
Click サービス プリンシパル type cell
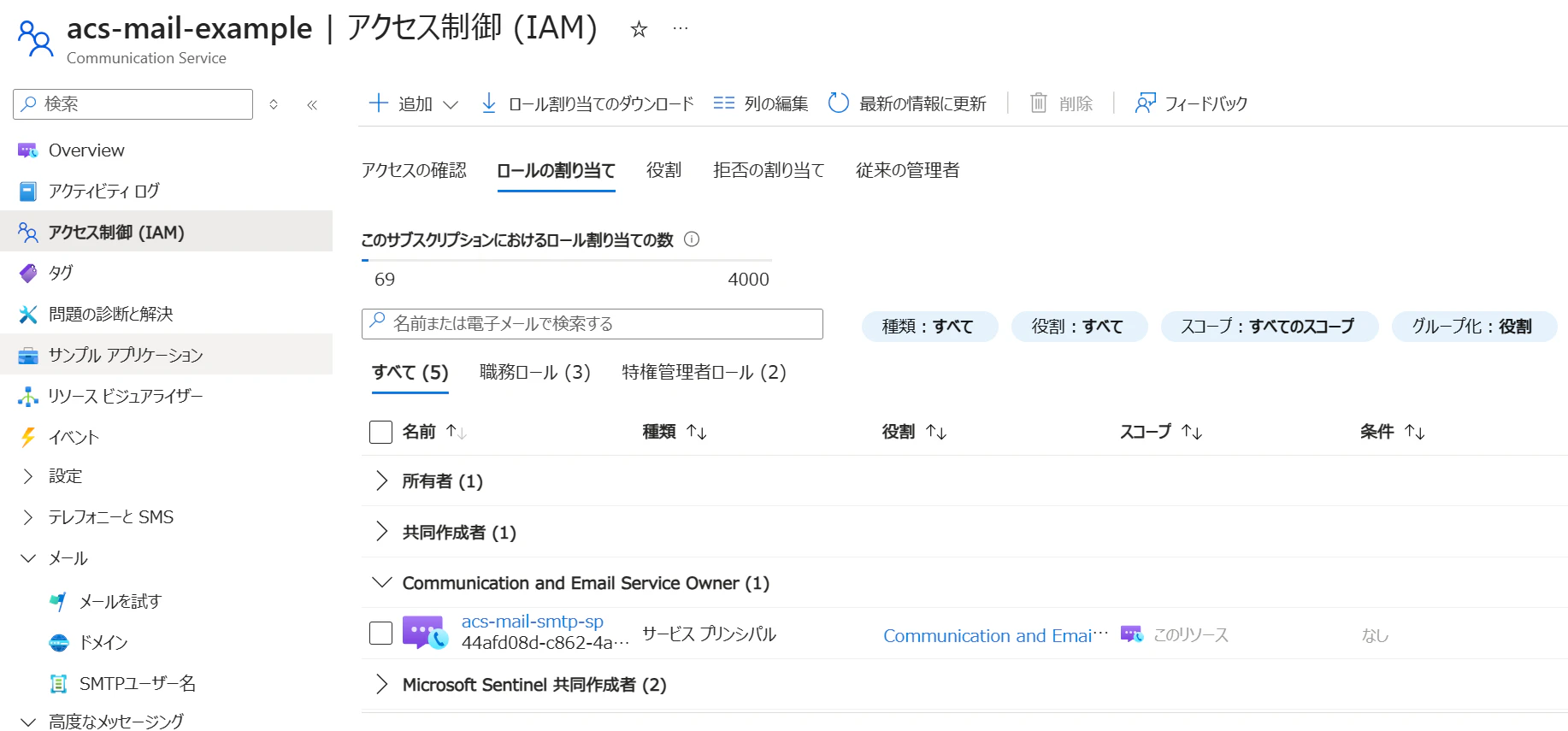tap(709, 634)
